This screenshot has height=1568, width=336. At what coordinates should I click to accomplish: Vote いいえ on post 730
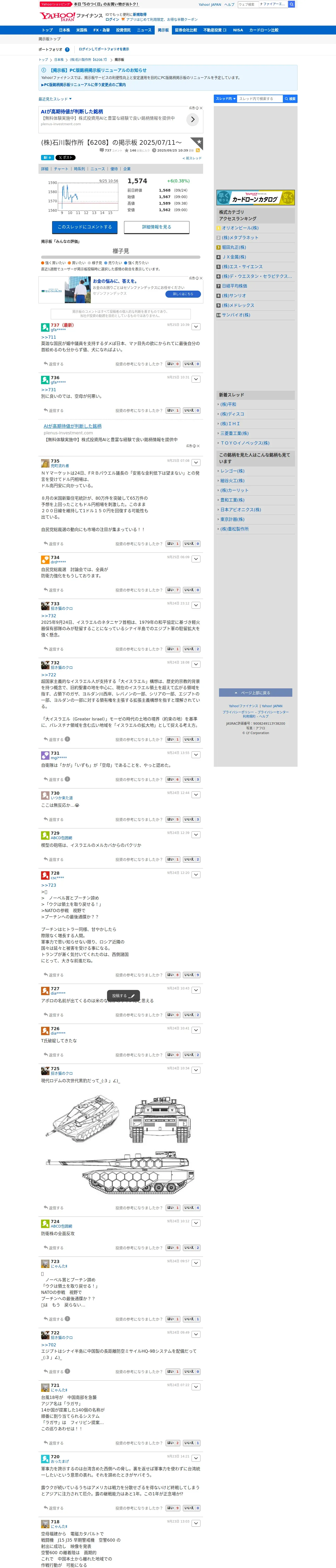[192, 819]
